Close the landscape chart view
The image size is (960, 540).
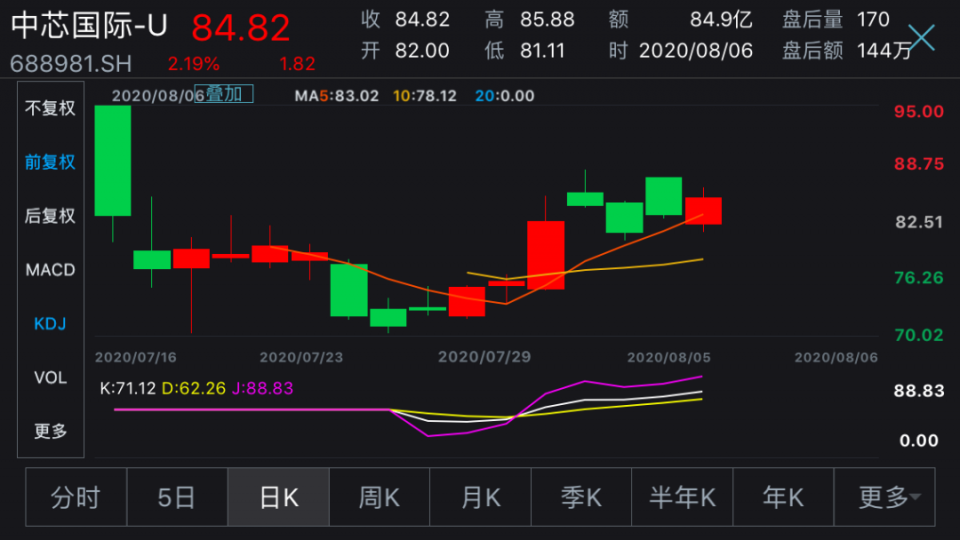[x=920, y=38]
